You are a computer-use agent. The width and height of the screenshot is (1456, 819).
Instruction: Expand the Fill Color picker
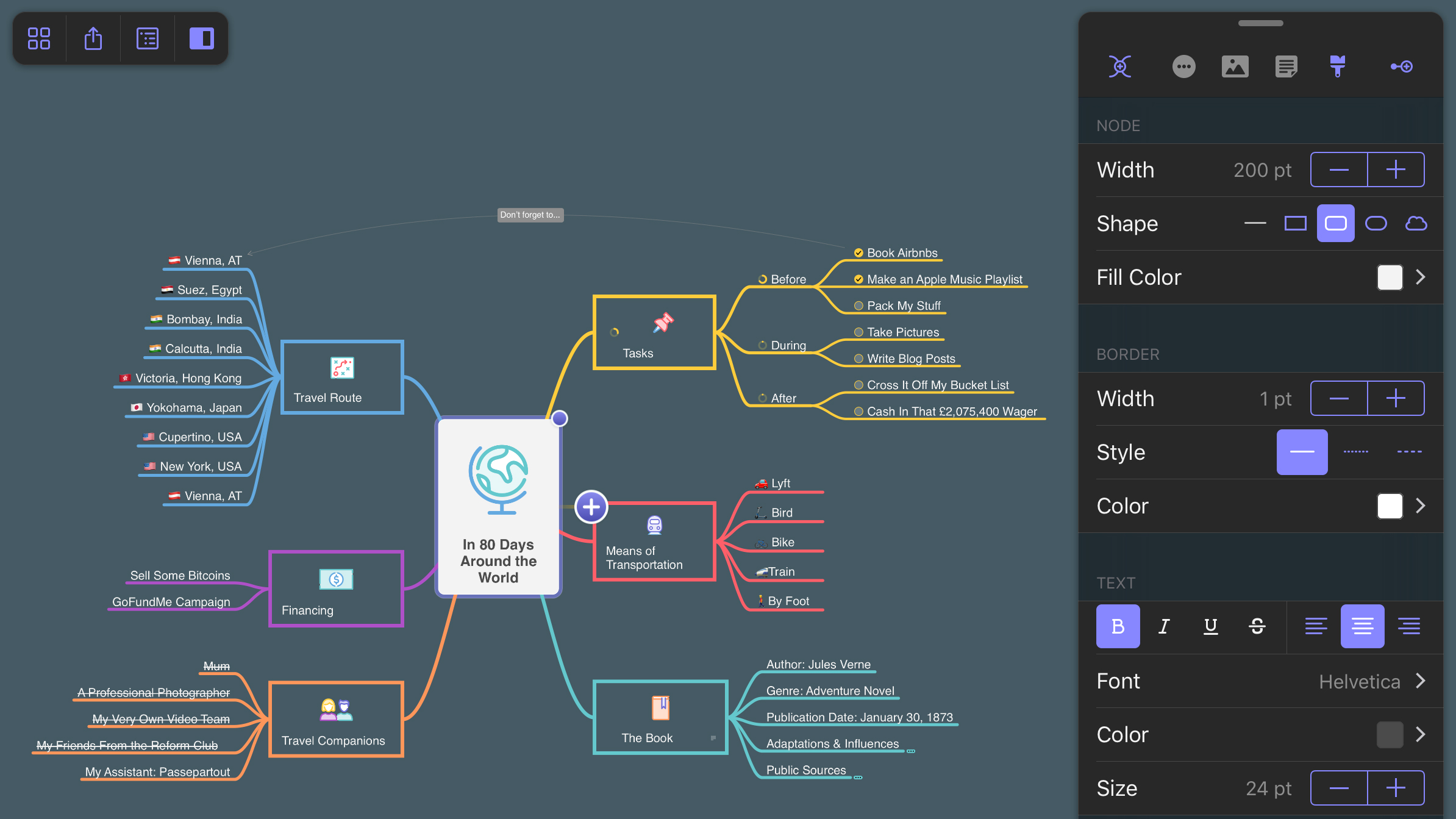1421,278
